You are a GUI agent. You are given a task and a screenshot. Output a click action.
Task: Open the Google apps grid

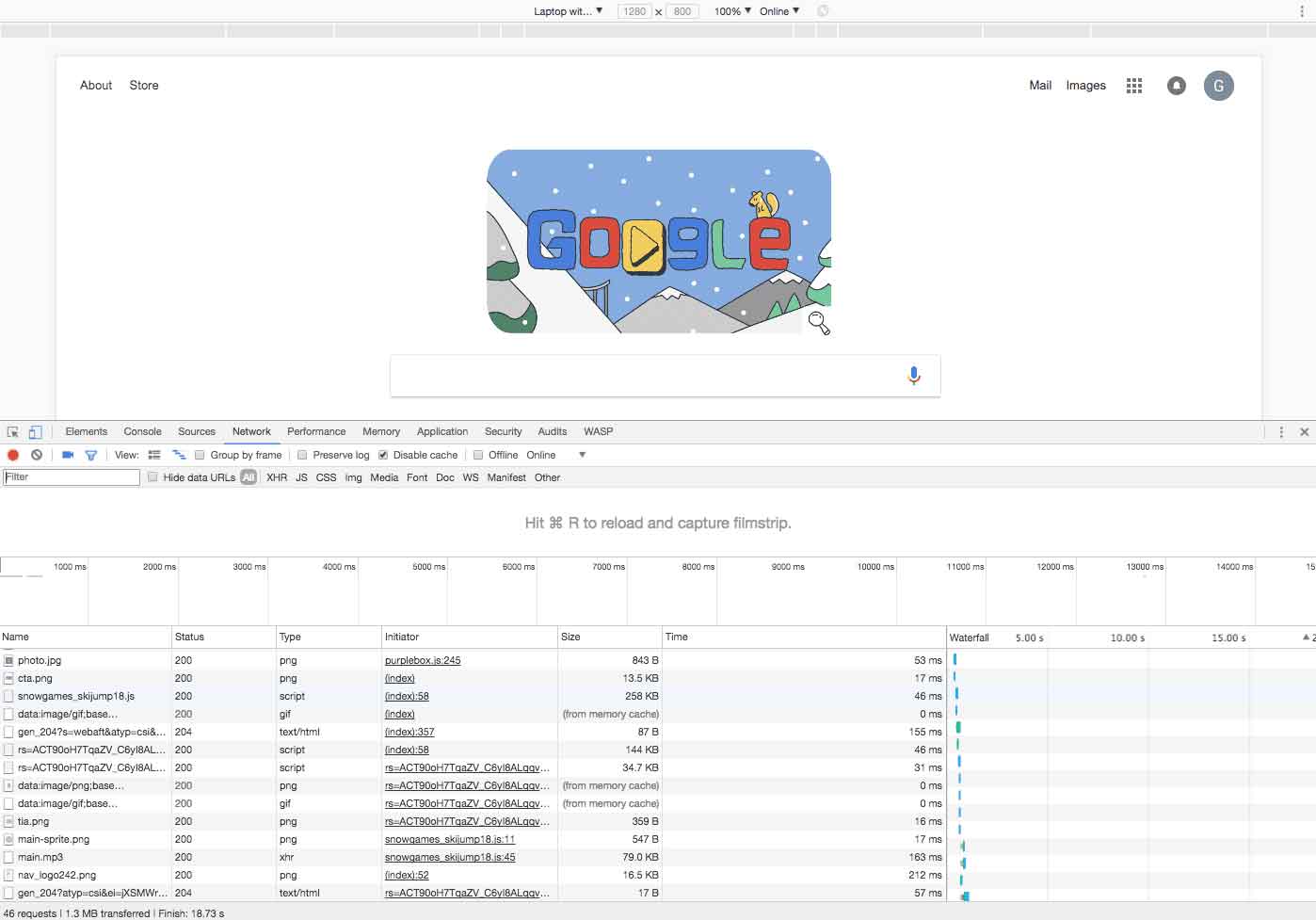click(1134, 86)
